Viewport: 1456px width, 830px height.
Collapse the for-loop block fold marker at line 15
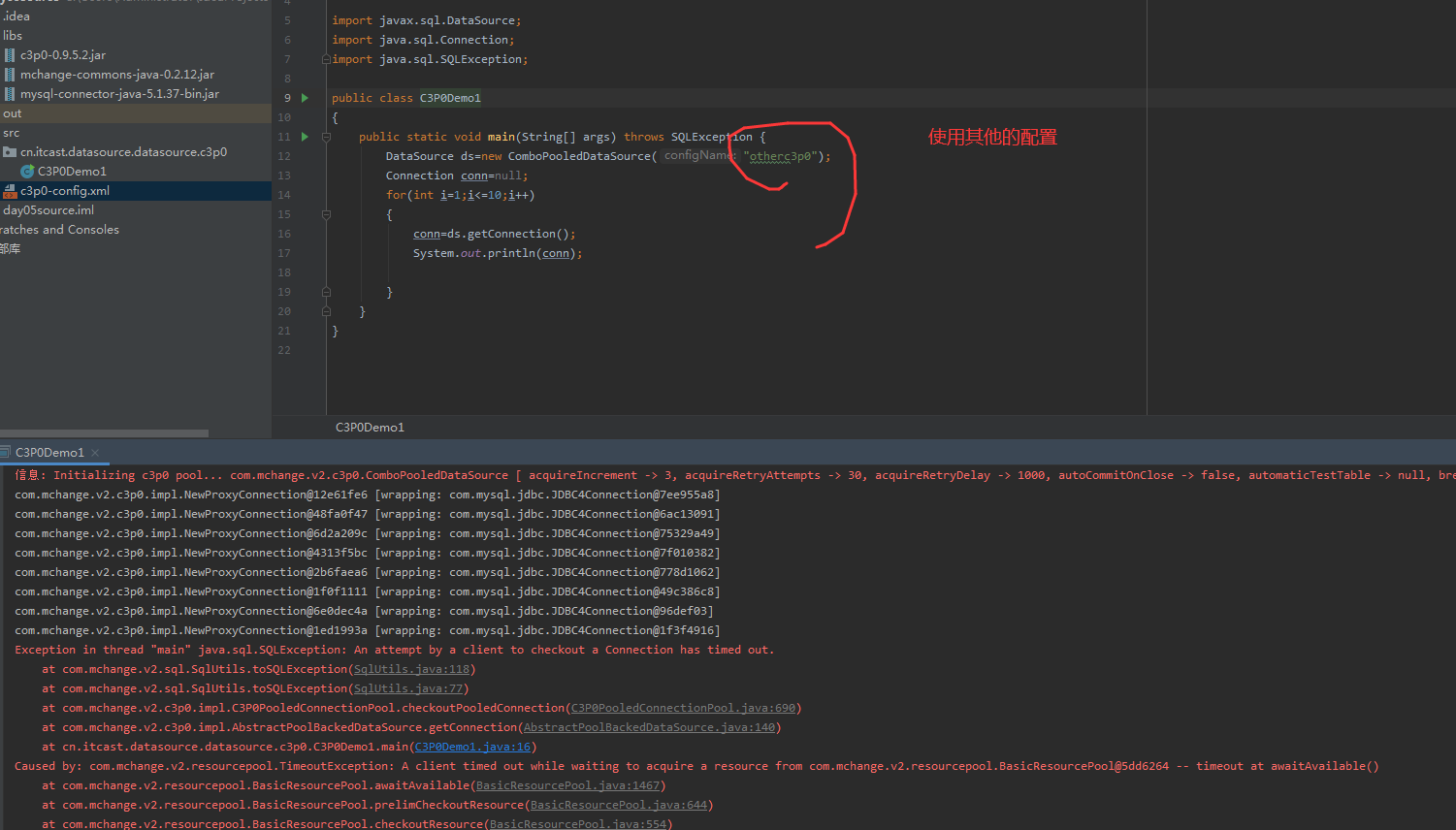[326, 214]
